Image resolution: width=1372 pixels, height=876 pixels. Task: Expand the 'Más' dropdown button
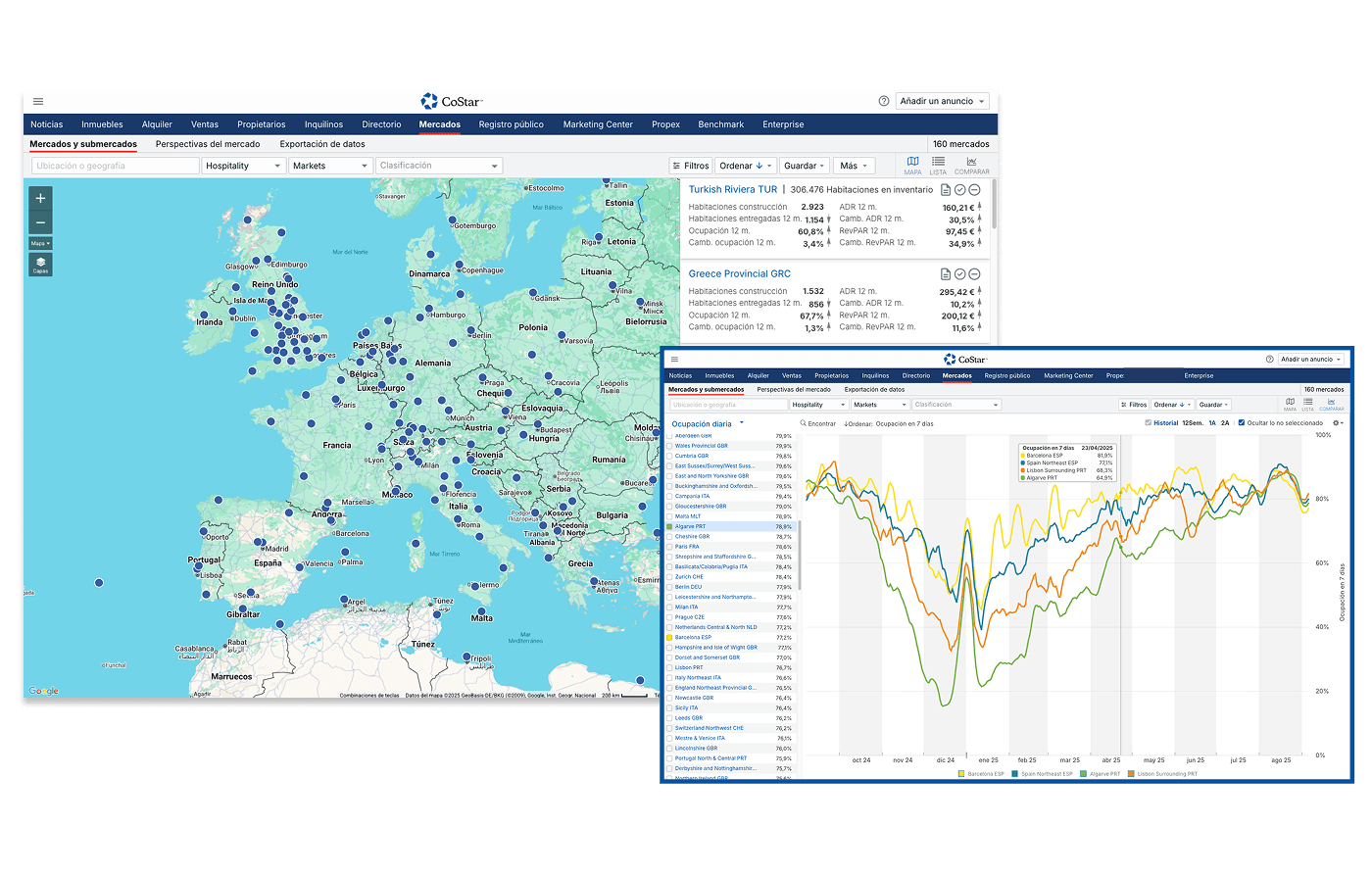coord(854,166)
